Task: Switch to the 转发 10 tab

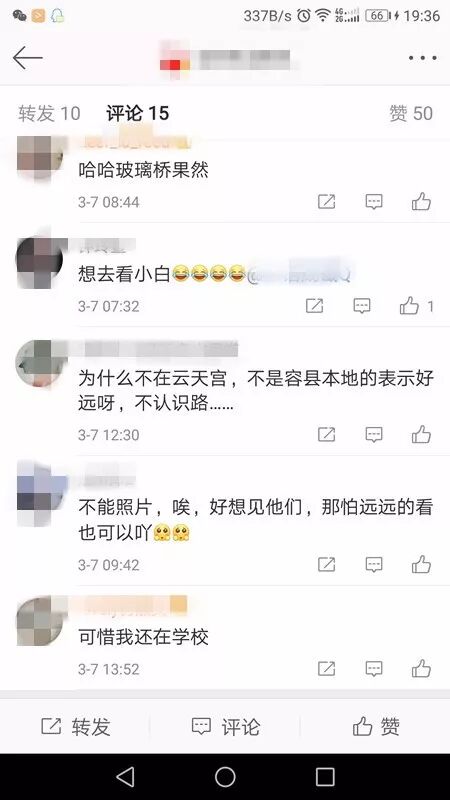Action: [x=49, y=113]
